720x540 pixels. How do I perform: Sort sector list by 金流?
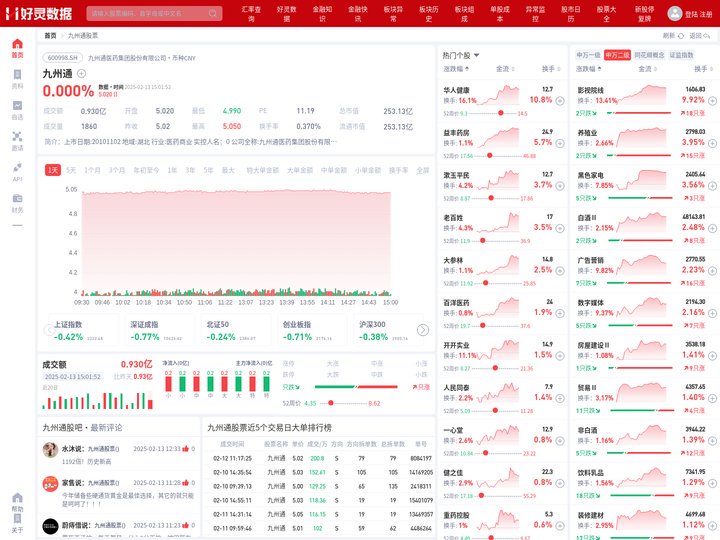tap(647, 69)
